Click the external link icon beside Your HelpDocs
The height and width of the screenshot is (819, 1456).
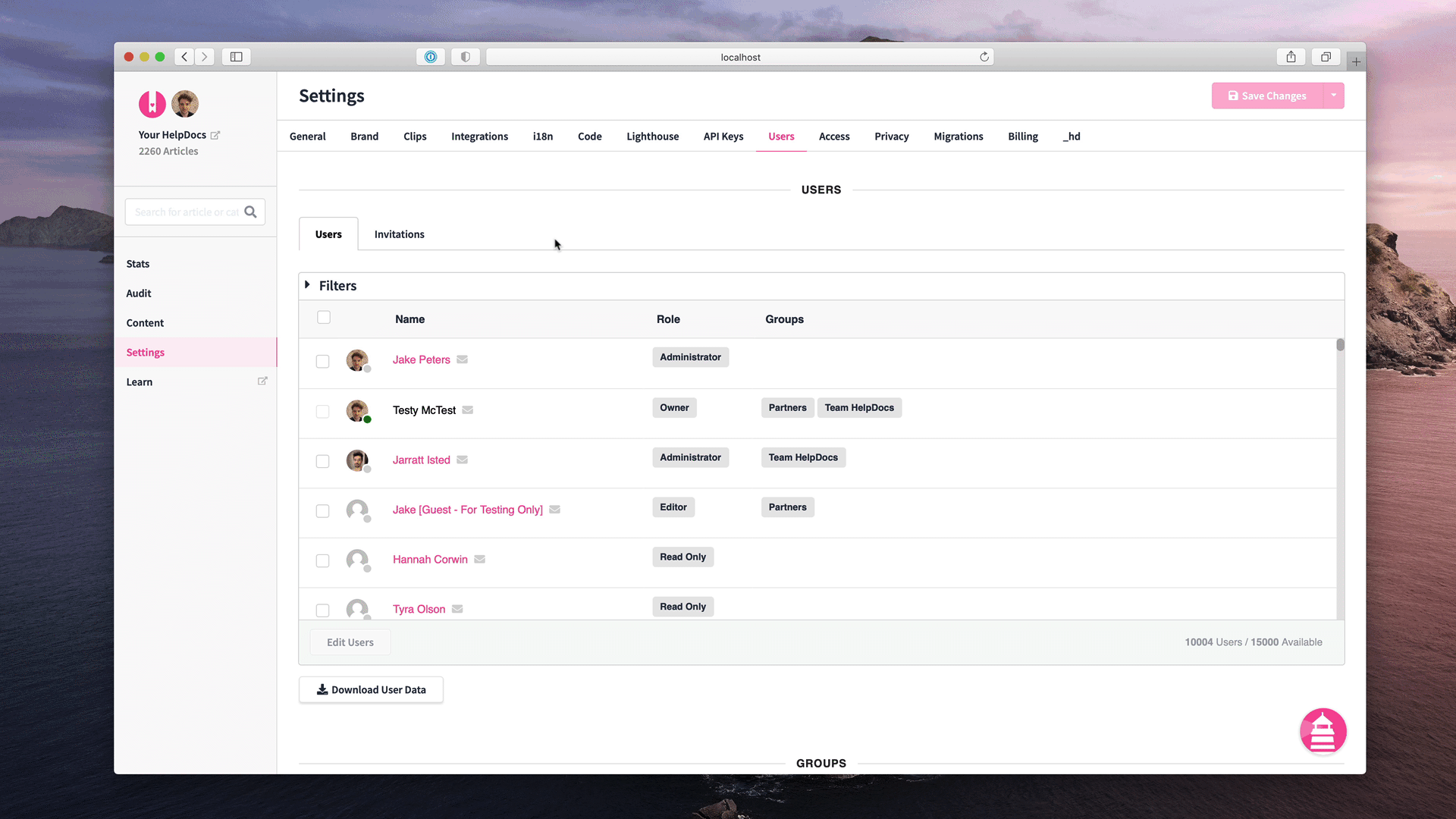pyautogui.click(x=215, y=135)
